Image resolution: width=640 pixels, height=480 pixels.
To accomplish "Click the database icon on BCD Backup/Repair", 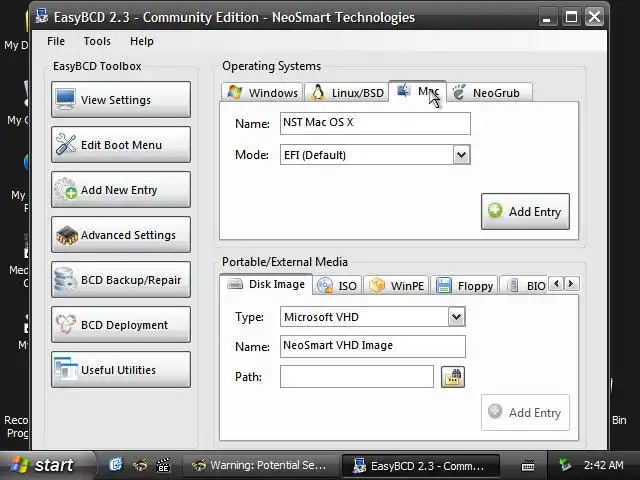I will click(65, 279).
